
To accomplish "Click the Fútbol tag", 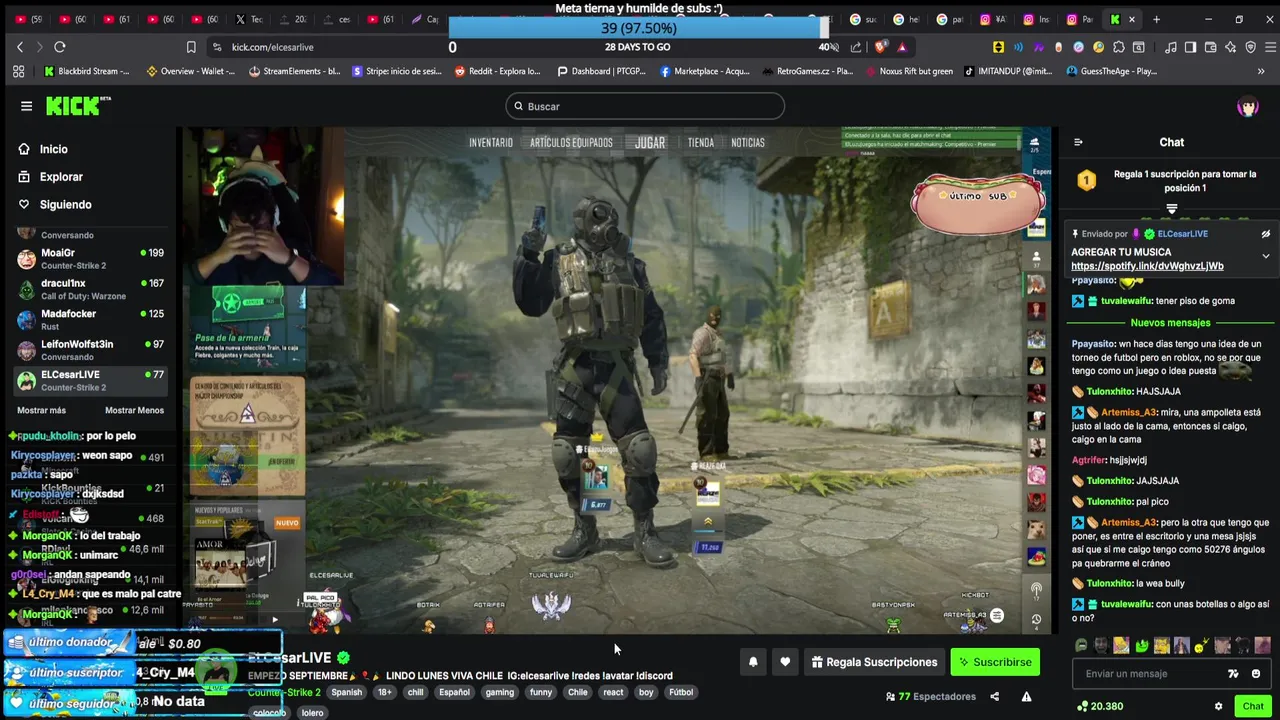I will [681, 692].
